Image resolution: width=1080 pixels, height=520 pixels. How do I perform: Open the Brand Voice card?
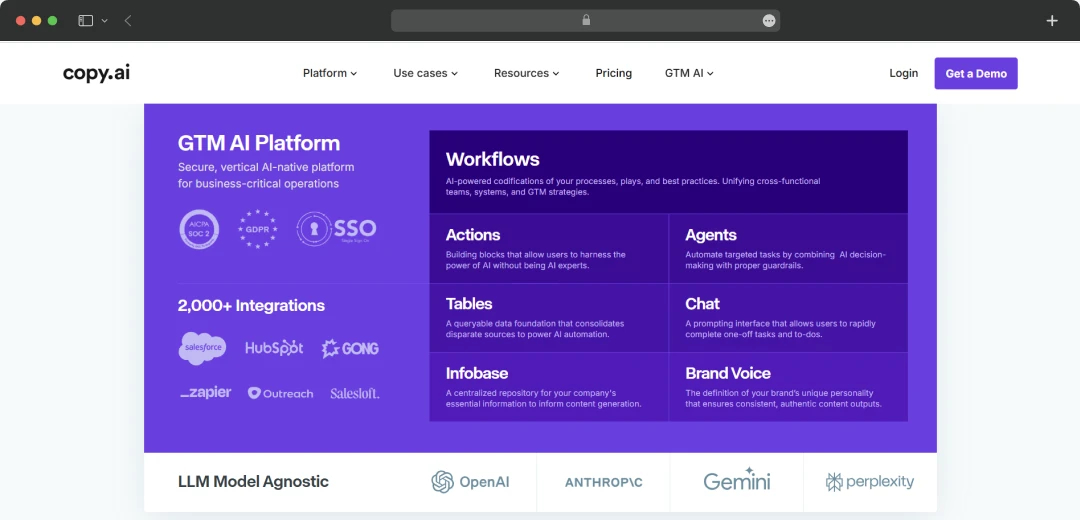pyautogui.click(x=789, y=387)
